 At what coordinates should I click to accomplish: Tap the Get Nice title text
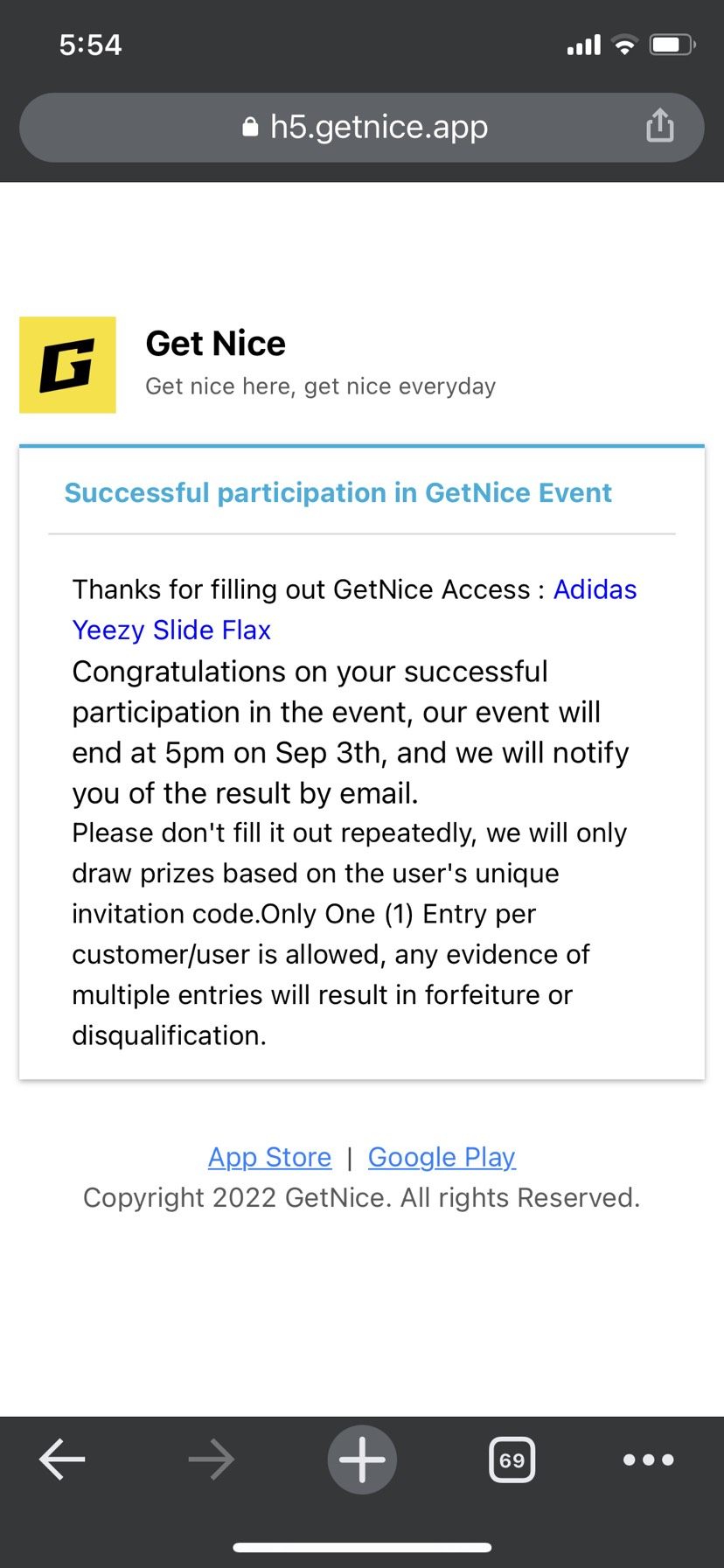click(x=215, y=344)
